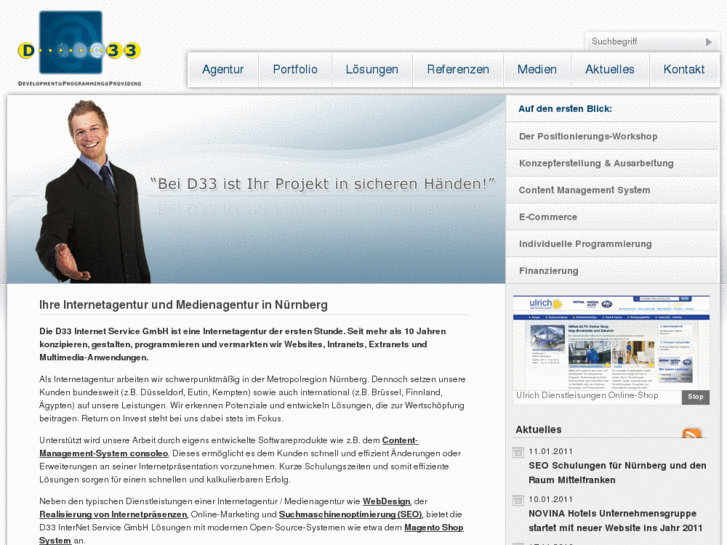Image resolution: width=727 pixels, height=545 pixels.
Task: Click the Aktuelles sidebar heading
Action: (x=538, y=430)
